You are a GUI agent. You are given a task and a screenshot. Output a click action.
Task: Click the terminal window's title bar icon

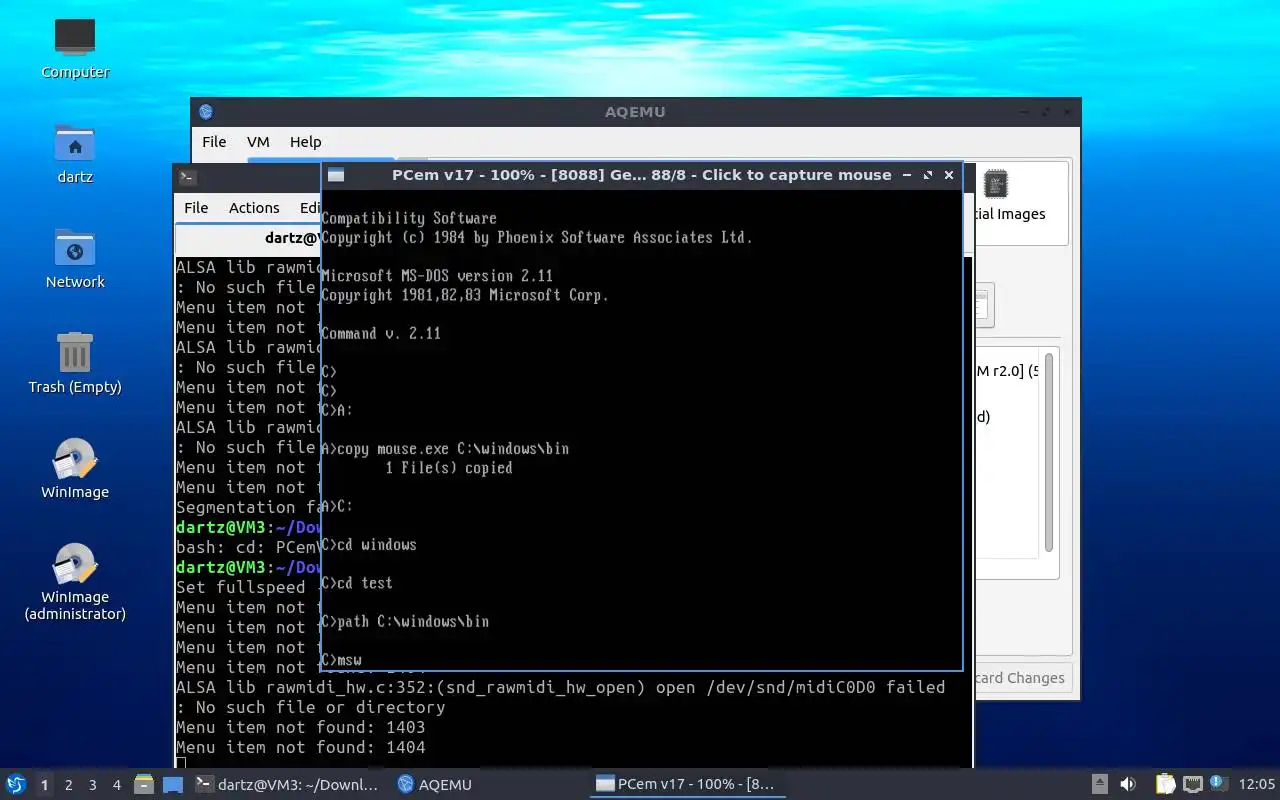coord(187,178)
